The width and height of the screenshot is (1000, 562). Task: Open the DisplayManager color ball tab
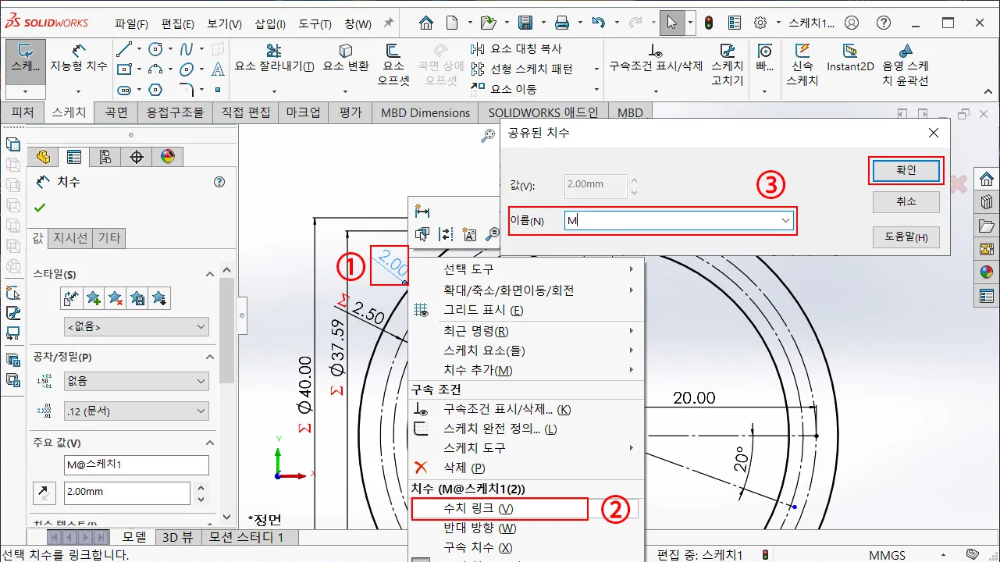[168, 157]
